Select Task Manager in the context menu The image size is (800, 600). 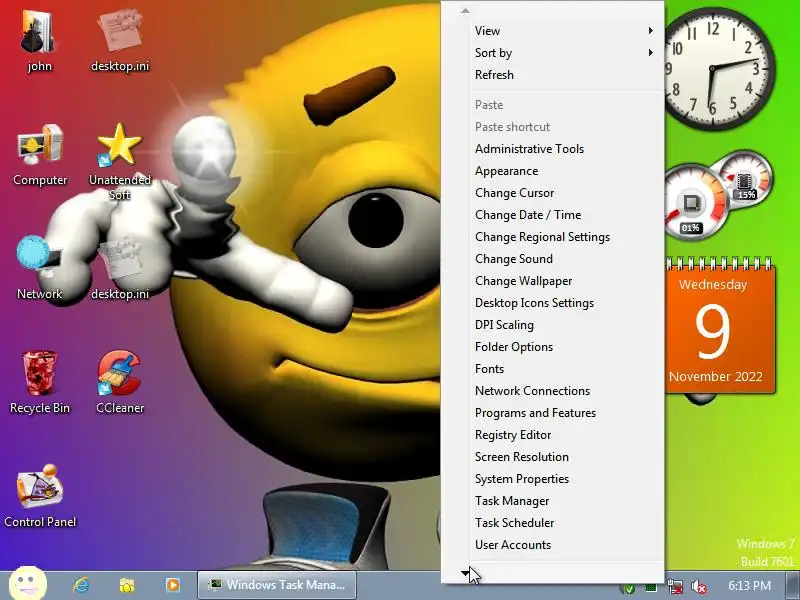pos(553,501)
